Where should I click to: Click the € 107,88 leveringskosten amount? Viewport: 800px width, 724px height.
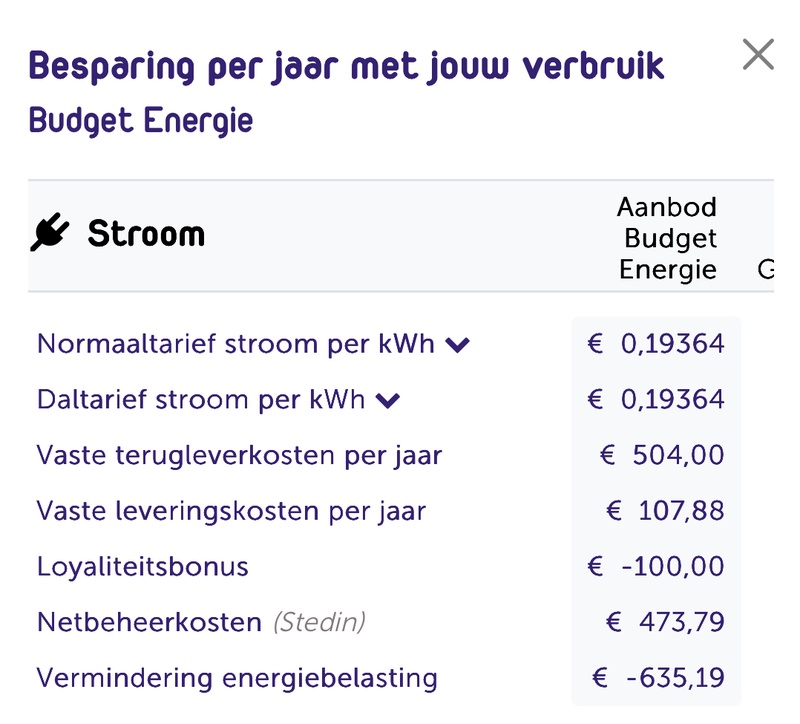point(665,512)
